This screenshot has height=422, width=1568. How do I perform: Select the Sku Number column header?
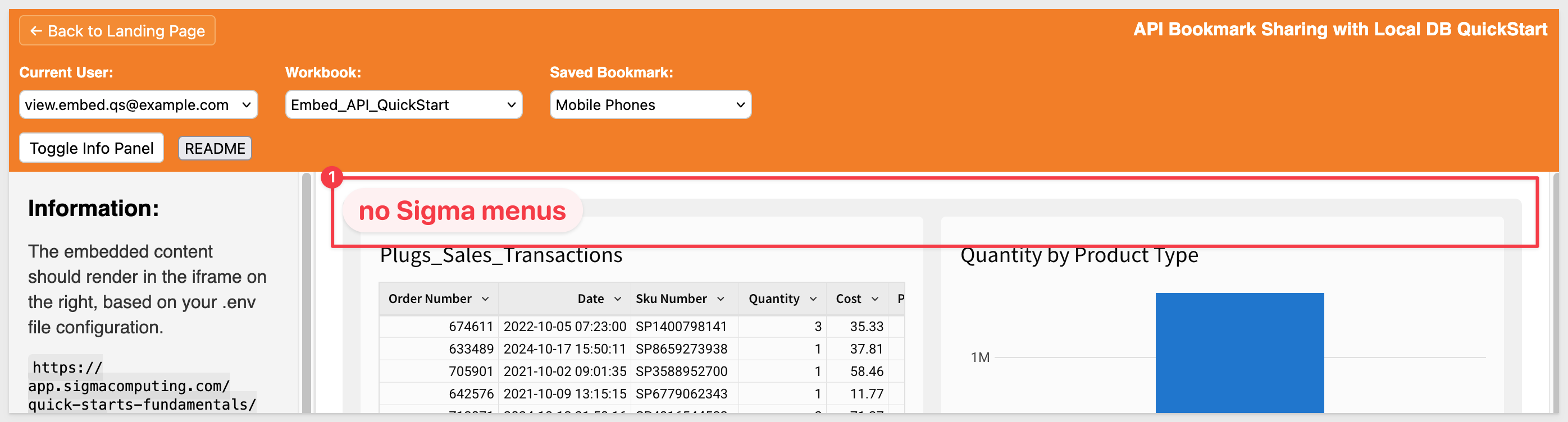coord(685,299)
